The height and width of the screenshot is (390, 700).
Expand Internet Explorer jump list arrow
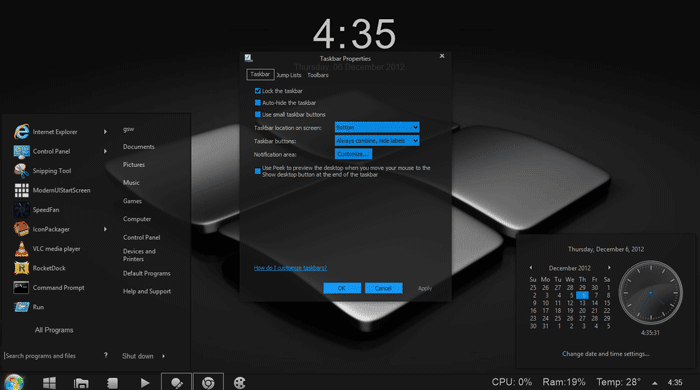tap(105, 132)
